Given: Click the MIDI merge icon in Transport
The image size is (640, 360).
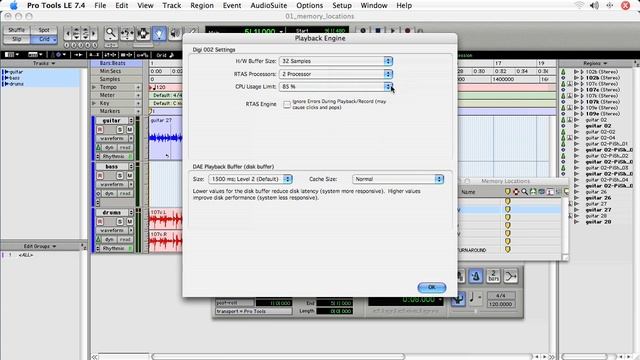Looking at the screenshot, I should (511, 276).
